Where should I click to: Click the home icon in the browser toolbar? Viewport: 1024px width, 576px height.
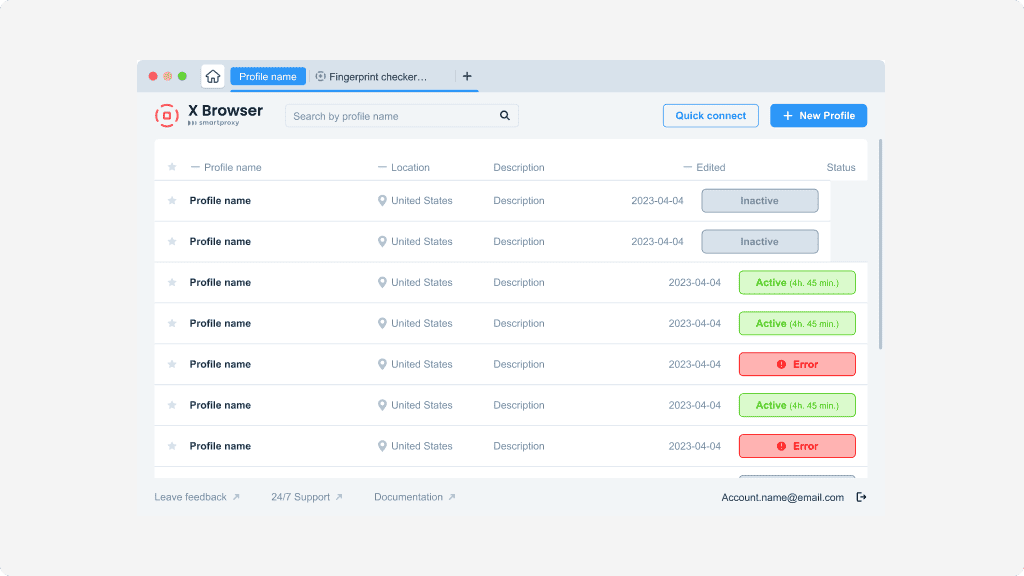click(x=211, y=76)
